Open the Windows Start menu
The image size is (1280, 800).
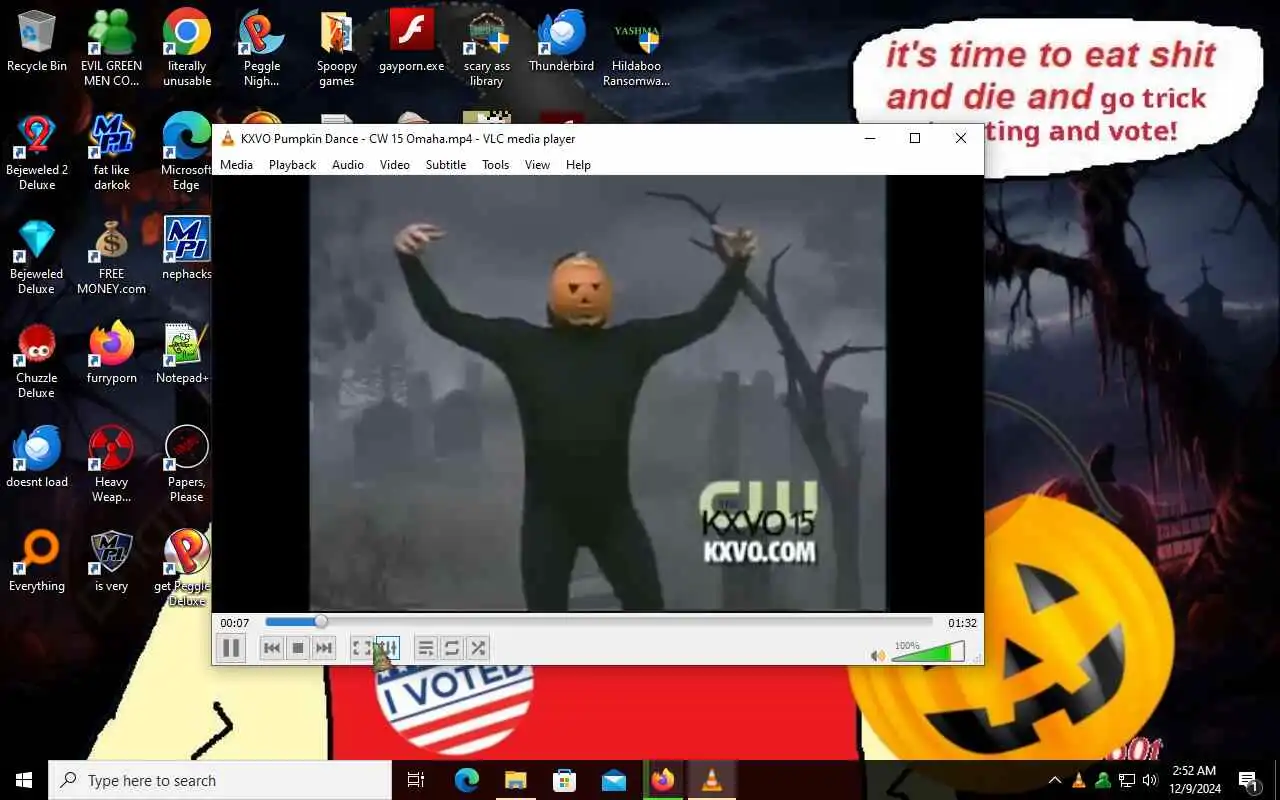tap(24, 780)
